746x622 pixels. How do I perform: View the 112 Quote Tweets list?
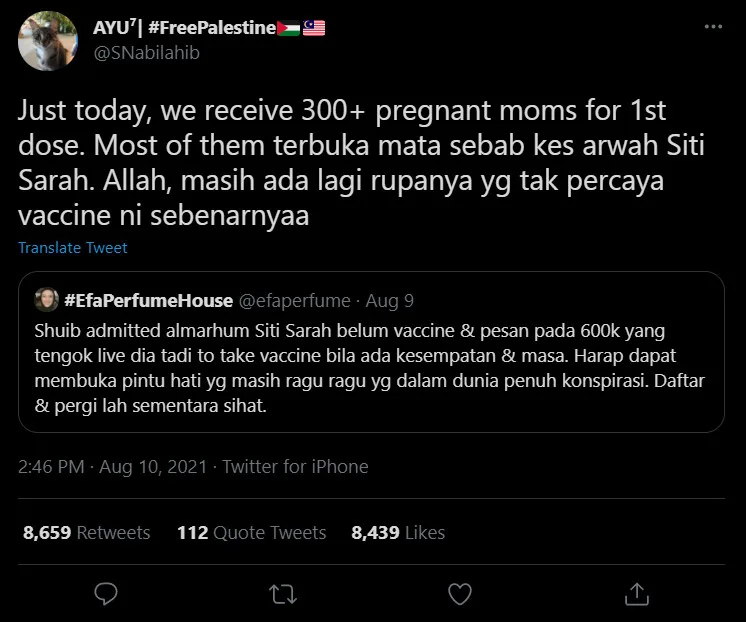pos(251,533)
